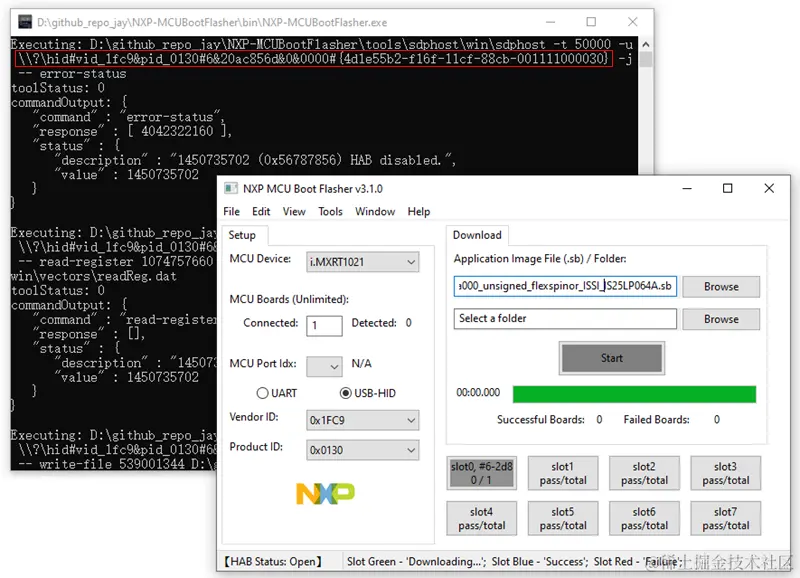Open the Window menu
The height and width of the screenshot is (578, 800).
[375, 211]
